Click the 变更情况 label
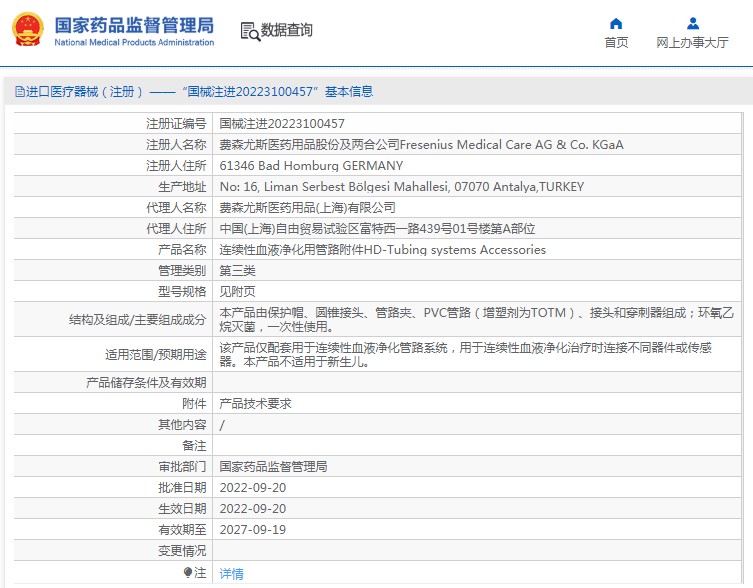753x588 pixels. pos(182,551)
